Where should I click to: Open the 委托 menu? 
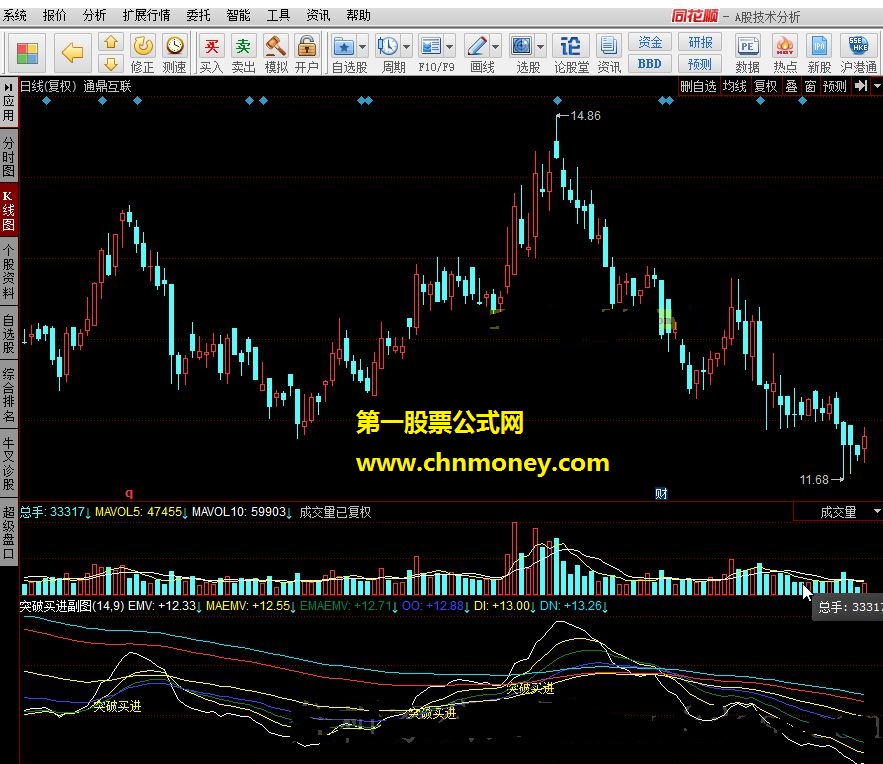(198, 16)
